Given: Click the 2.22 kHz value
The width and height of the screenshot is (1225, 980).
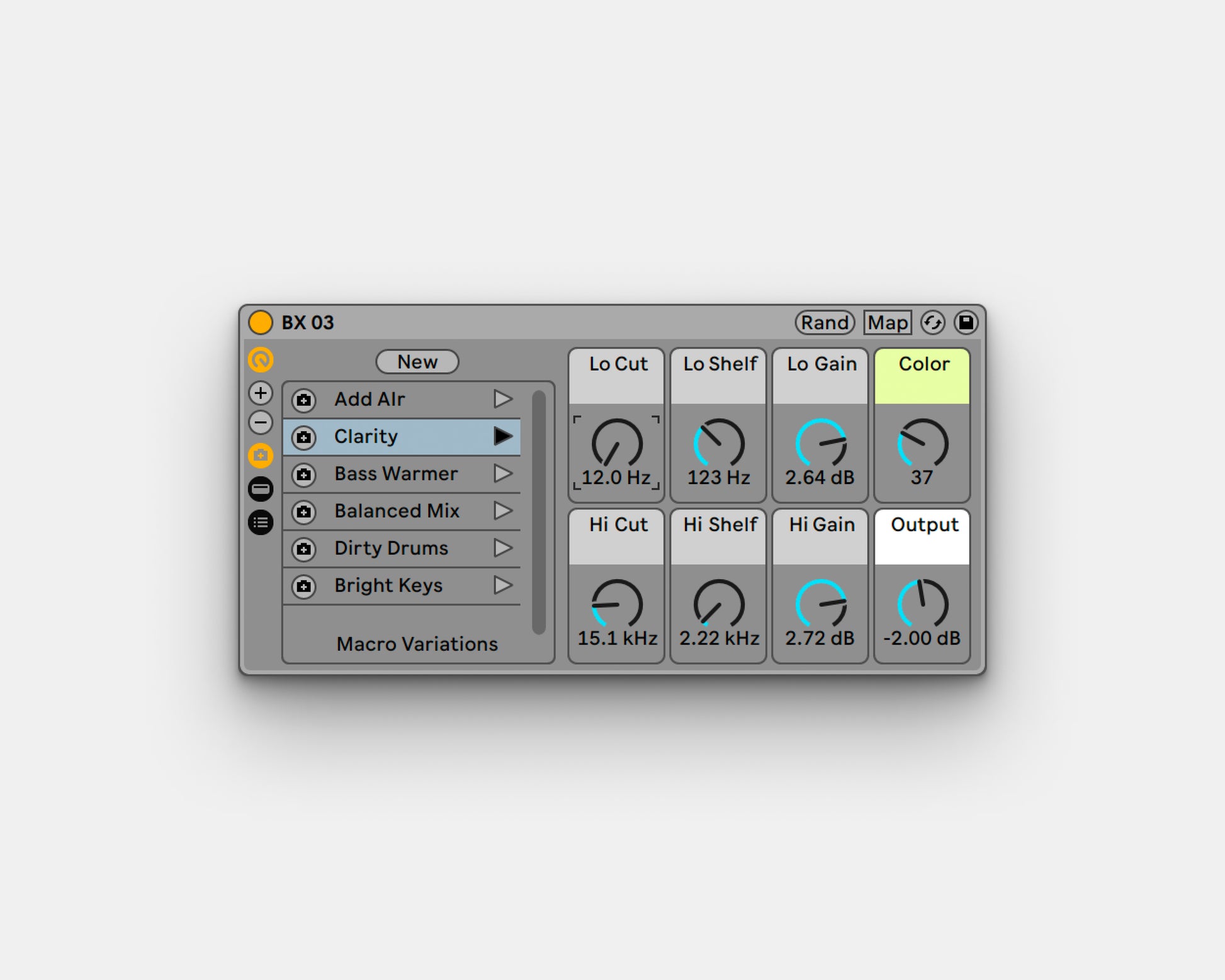Looking at the screenshot, I should 720,638.
